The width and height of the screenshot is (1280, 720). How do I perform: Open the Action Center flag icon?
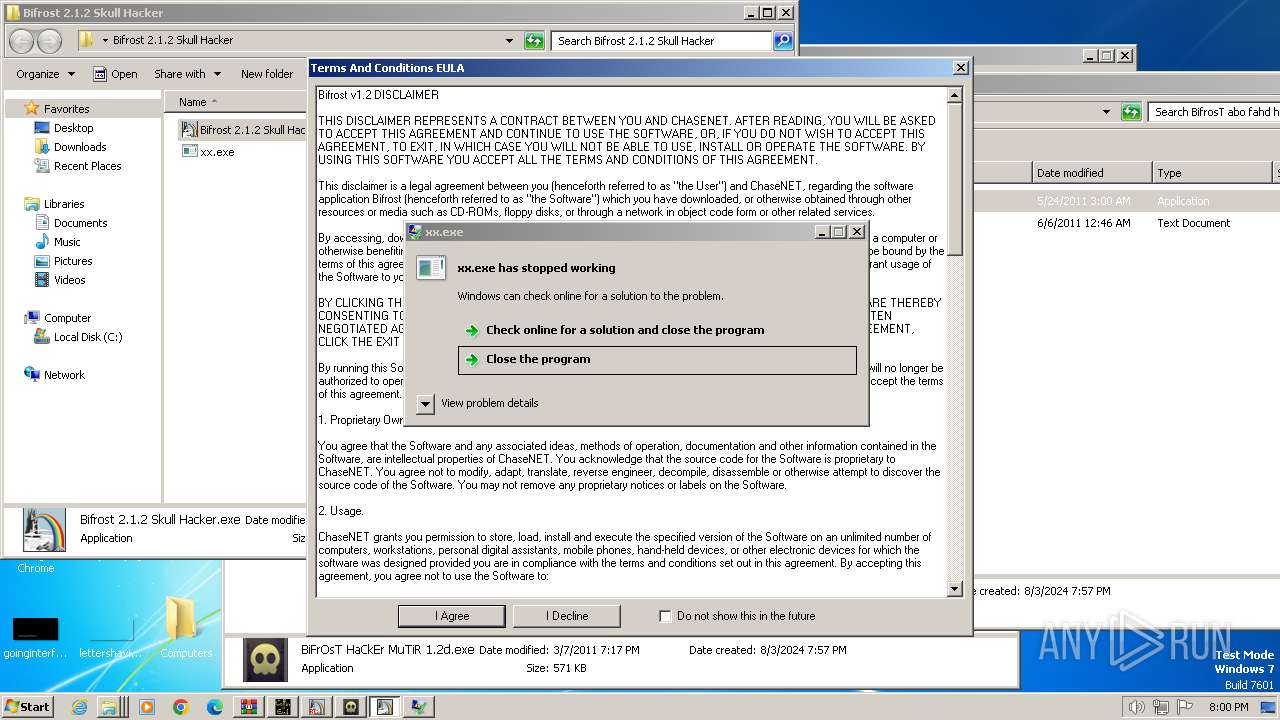(1185, 707)
